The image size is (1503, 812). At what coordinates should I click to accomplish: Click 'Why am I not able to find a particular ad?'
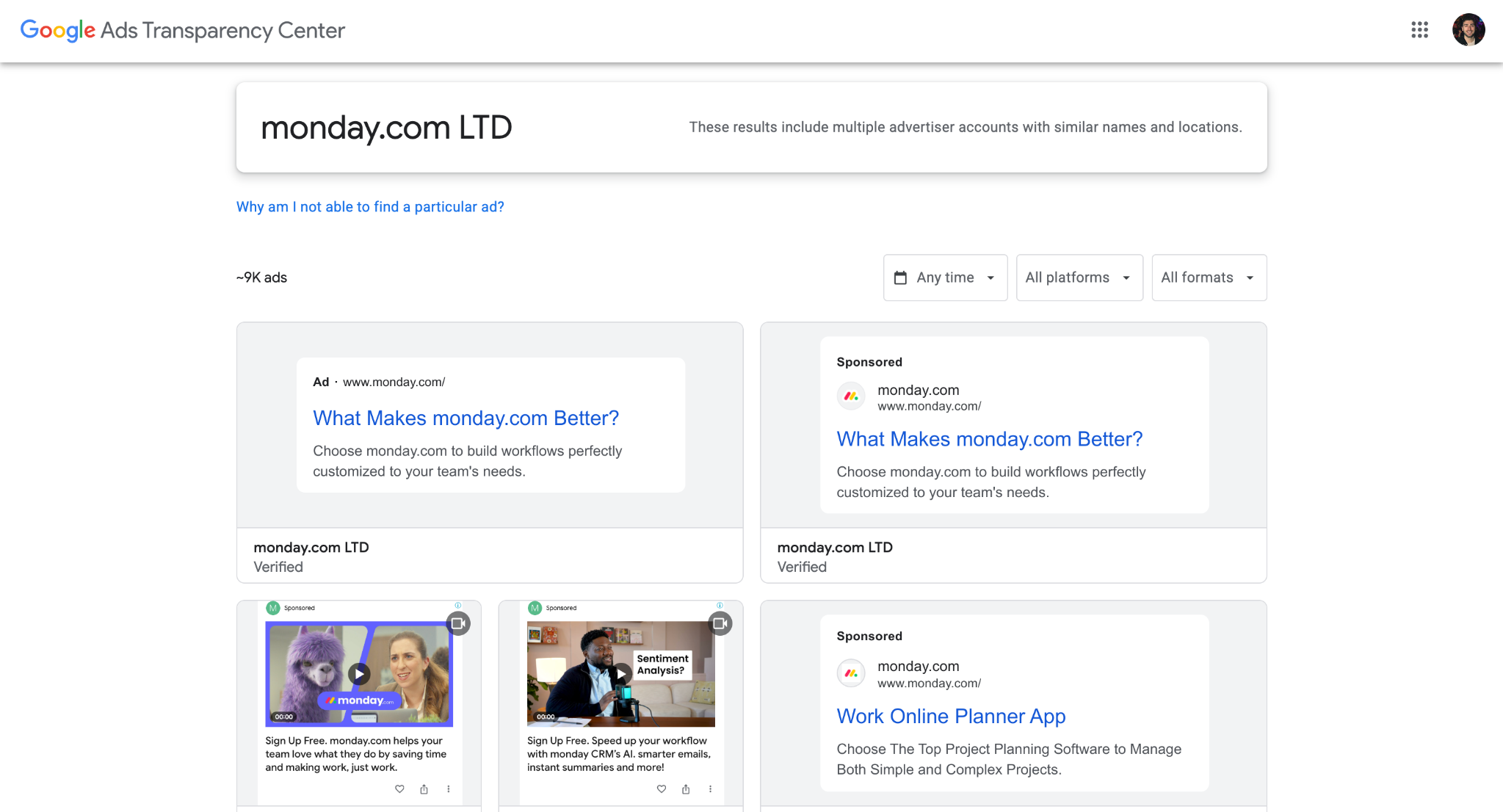pyautogui.click(x=369, y=206)
